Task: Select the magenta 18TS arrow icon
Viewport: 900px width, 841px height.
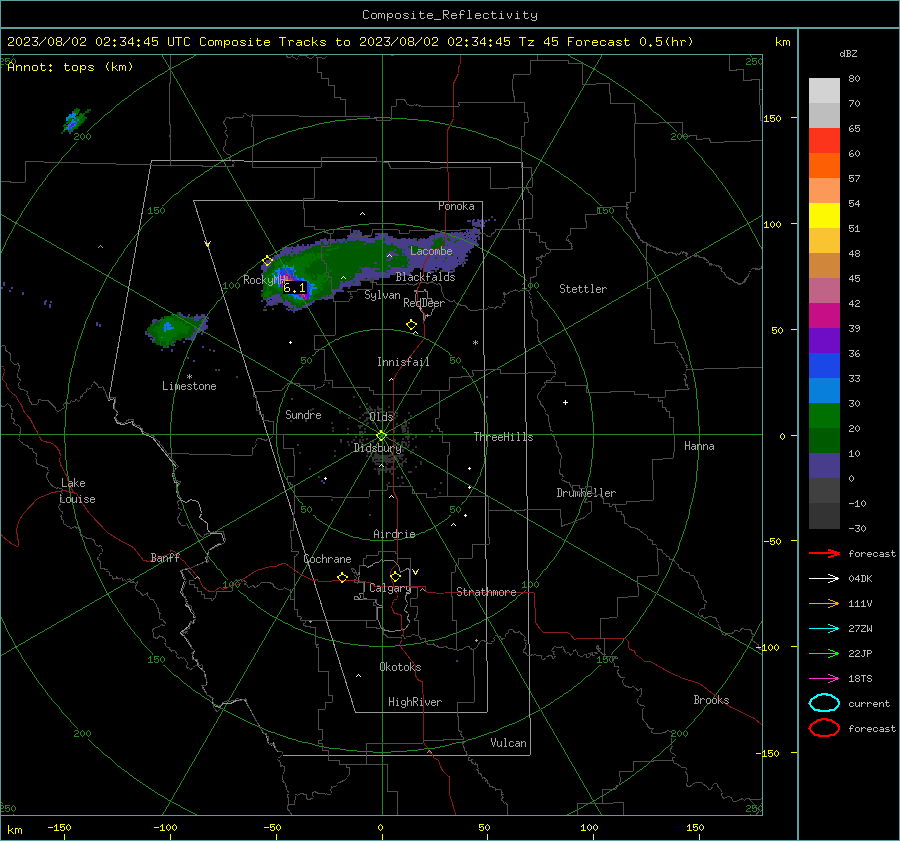Action: point(824,679)
